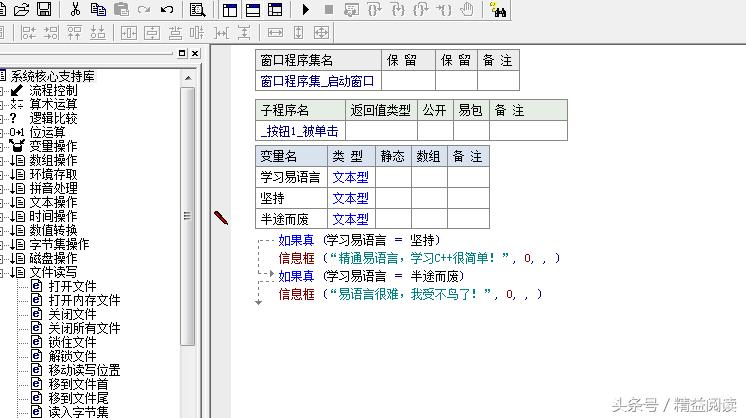Paste from clipboard using the paste icon
Viewport: 746px width, 418px height.
coord(121,9)
